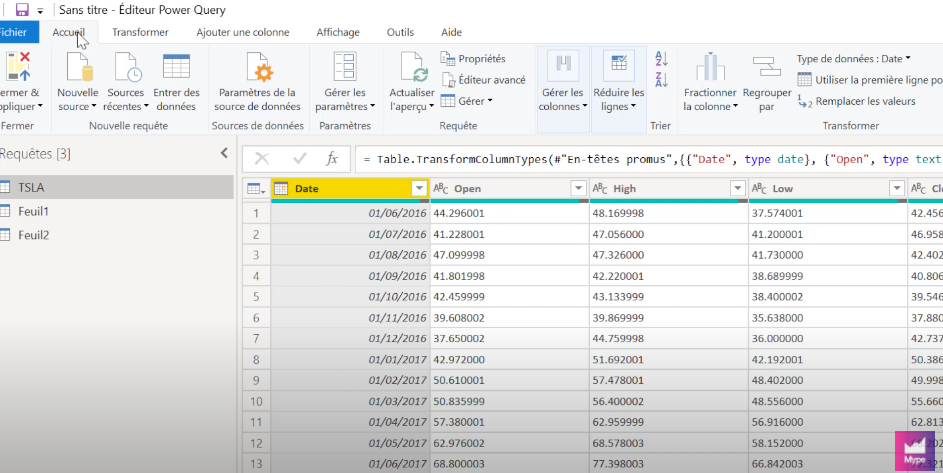
Task: Open Date column filter dropdown
Action: (x=419, y=189)
